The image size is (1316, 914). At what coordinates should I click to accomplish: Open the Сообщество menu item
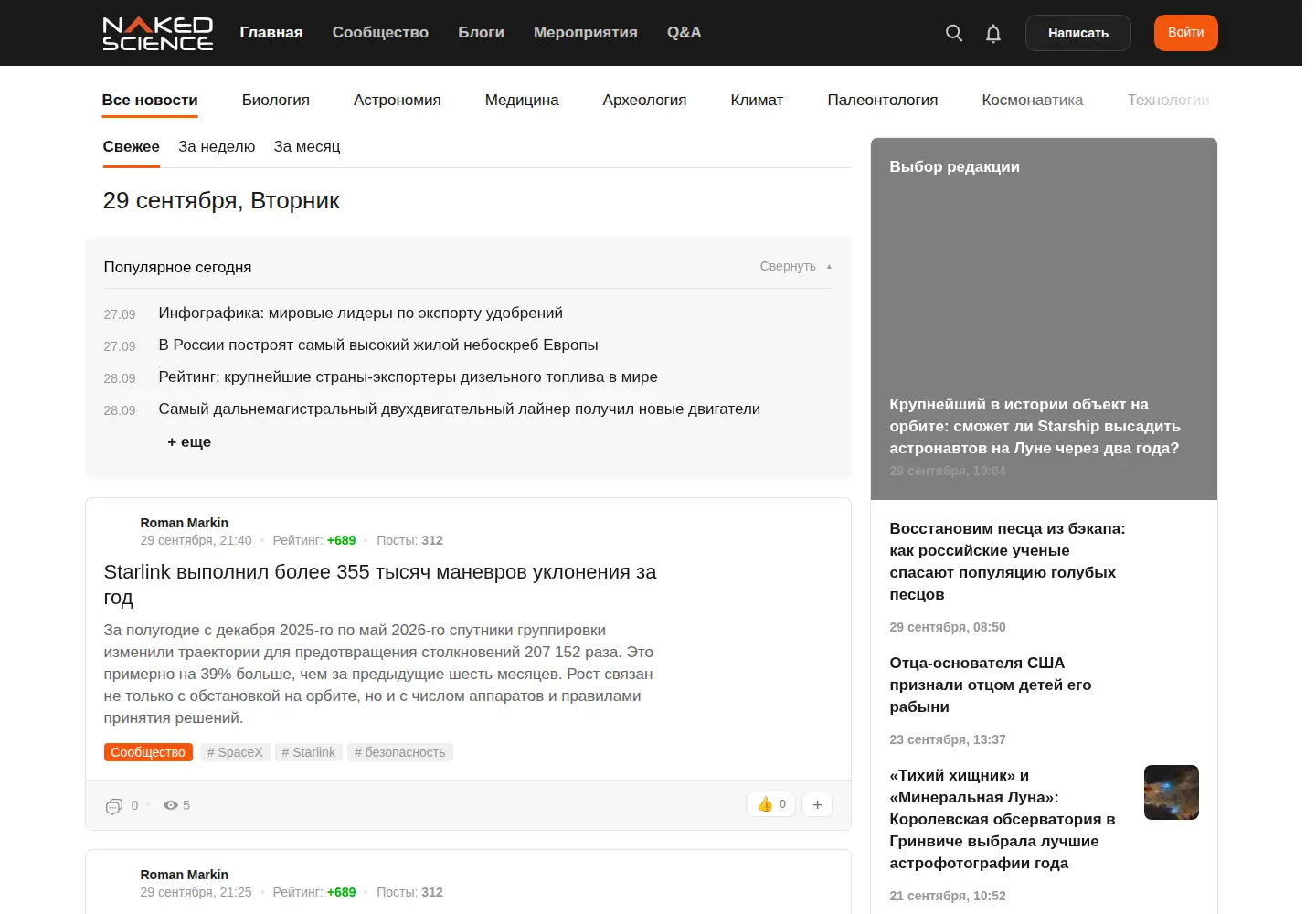(x=380, y=32)
